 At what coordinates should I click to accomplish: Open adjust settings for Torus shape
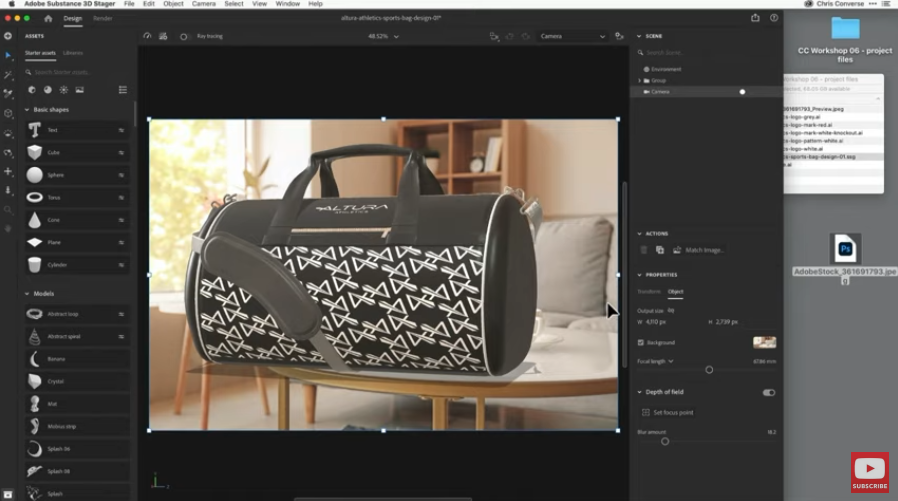pos(121,198)
